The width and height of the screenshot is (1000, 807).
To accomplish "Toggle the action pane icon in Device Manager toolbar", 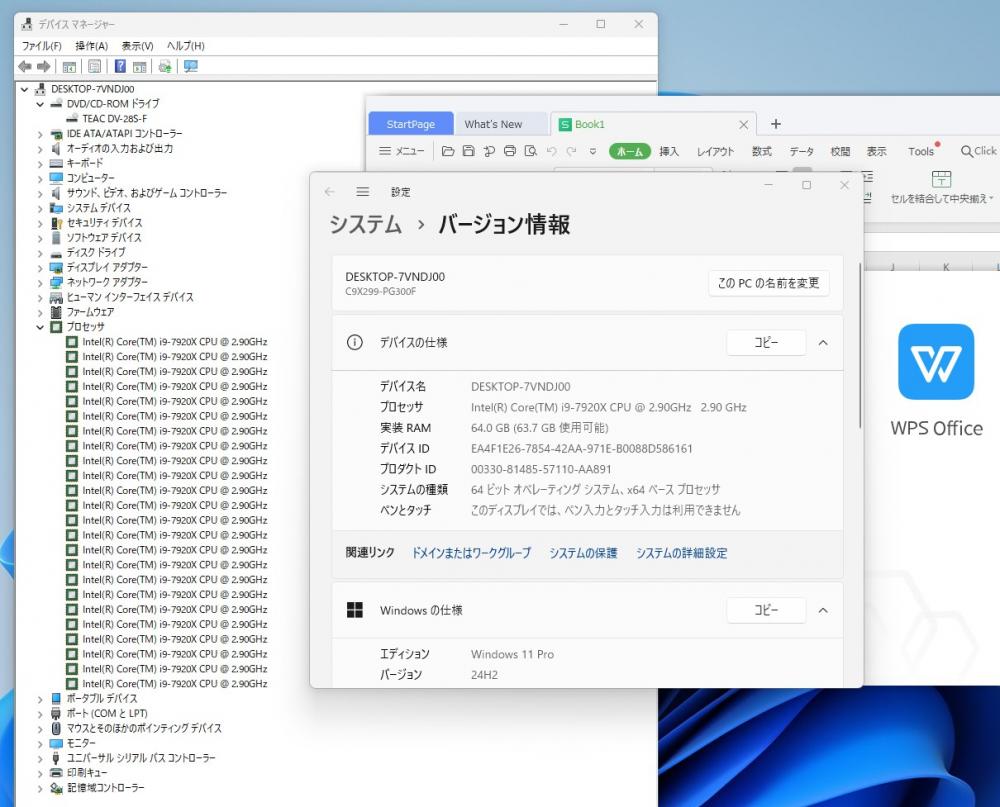I will click(140, 66).
